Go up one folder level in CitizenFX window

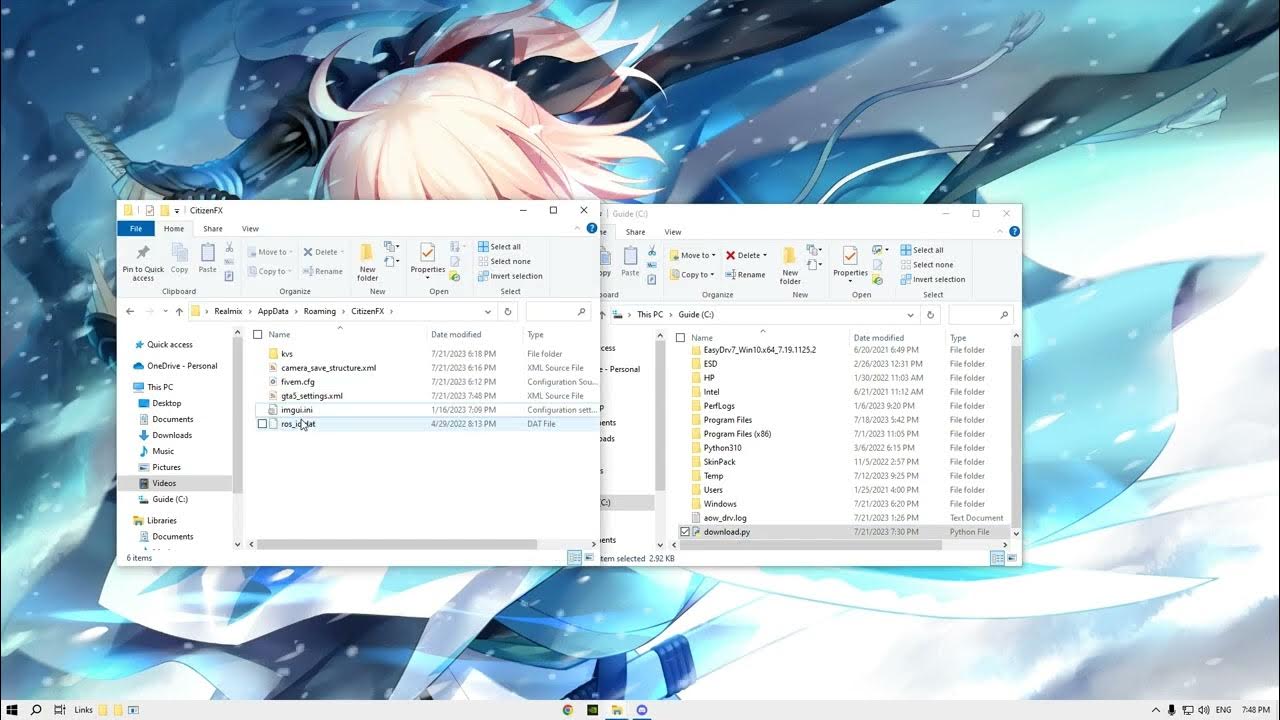(179, 311)
